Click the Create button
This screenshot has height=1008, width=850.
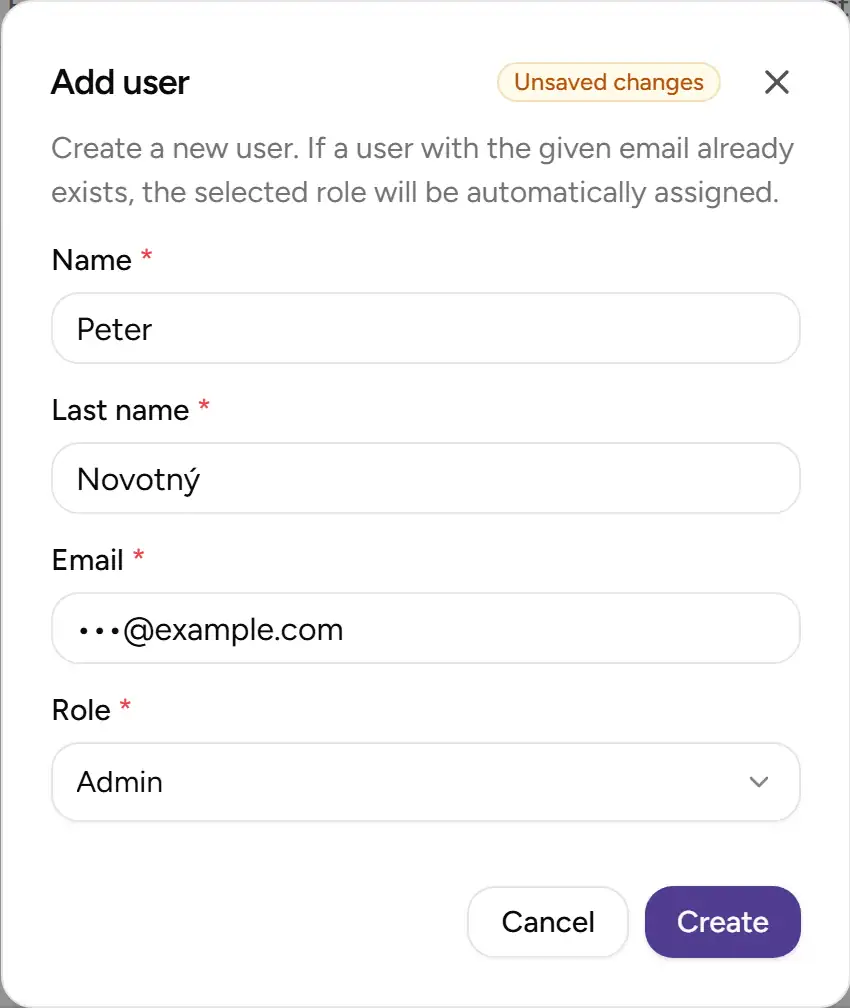[x=722, y=922]
